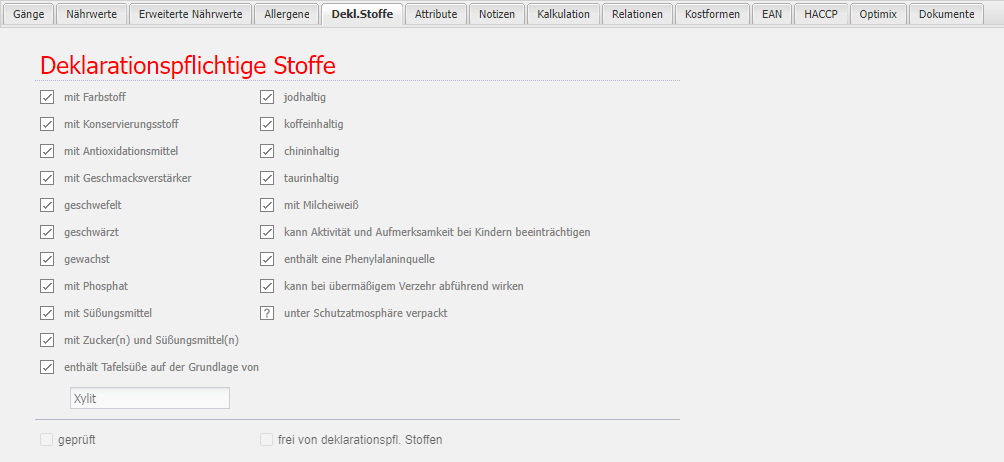Uncheck 'enthält eine Phenylalaninquelle'
Screen dimensions: 1004x462
267,259
